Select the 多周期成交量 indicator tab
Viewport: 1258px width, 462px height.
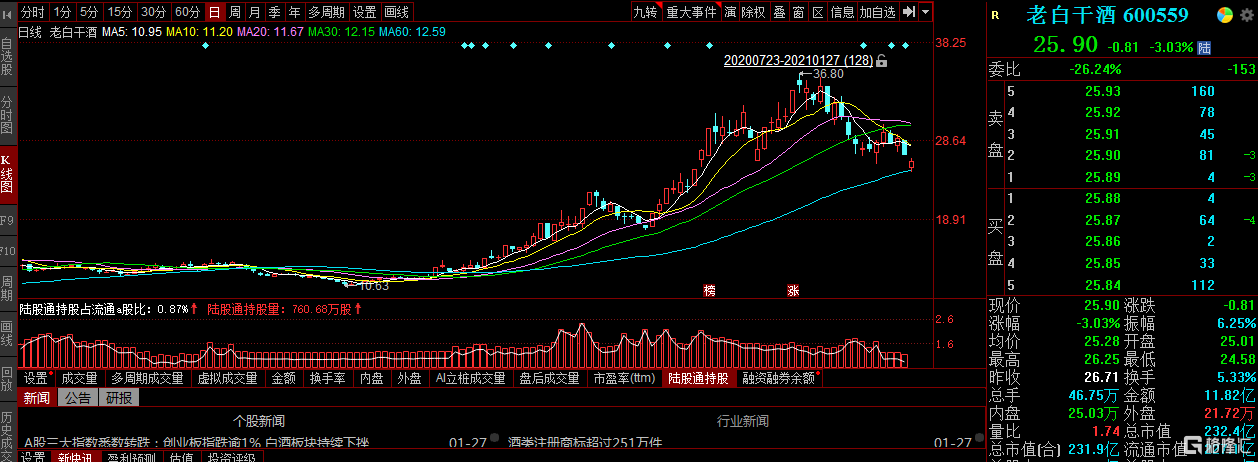tap(147, 379)
